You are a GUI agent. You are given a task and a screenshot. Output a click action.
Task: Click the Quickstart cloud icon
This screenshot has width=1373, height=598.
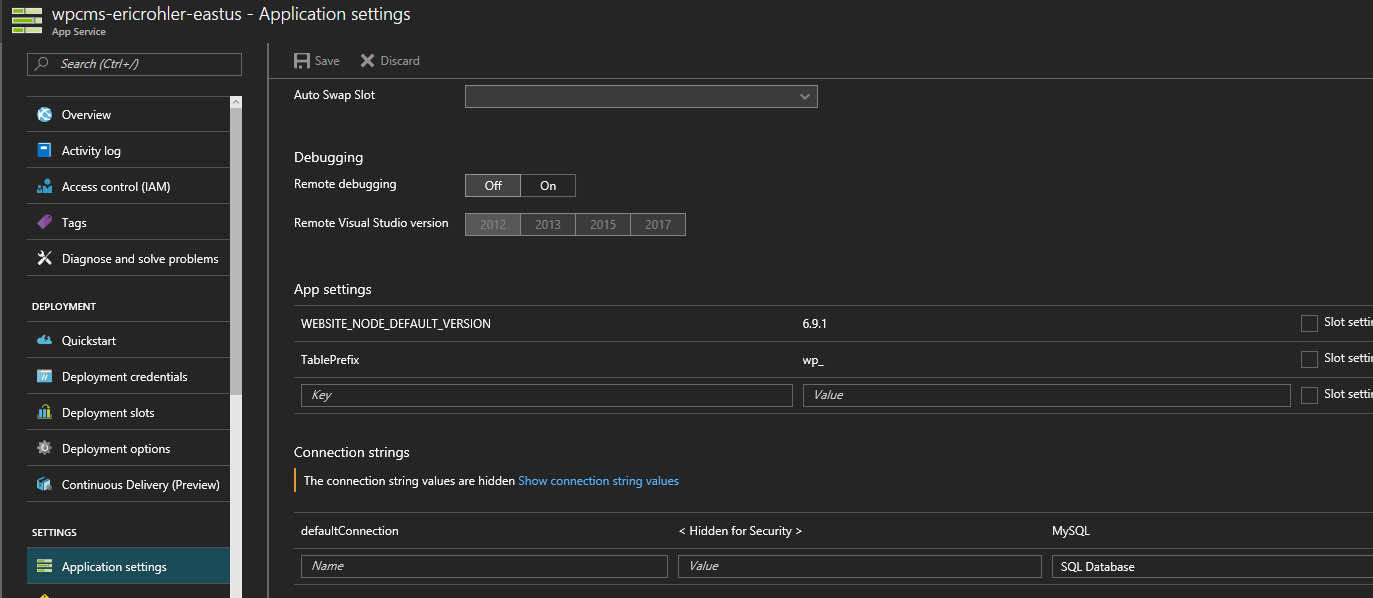44,341
